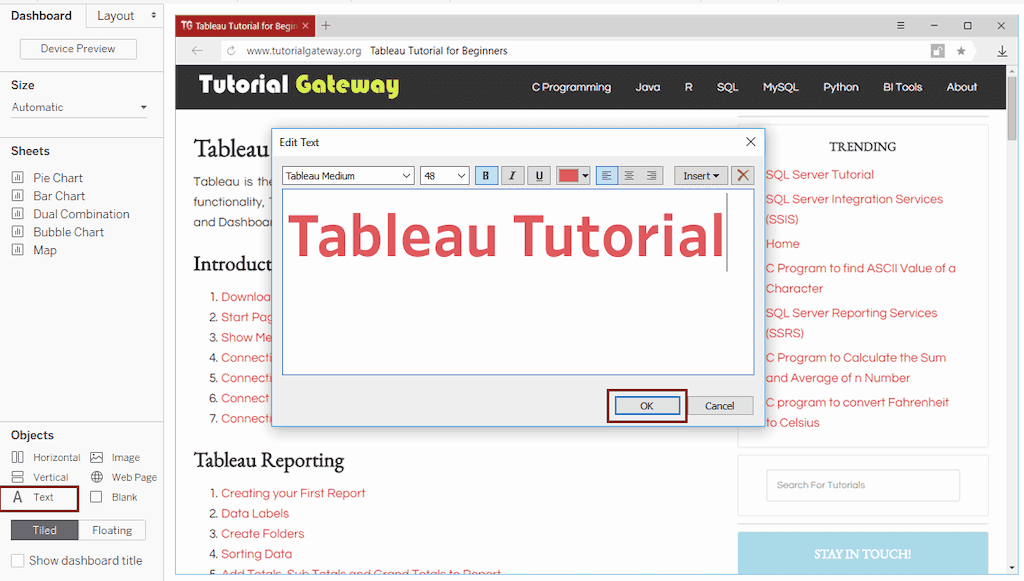Open a new browser tab
This screenshot has height=581, width=1024.
(x=326, y=25)
